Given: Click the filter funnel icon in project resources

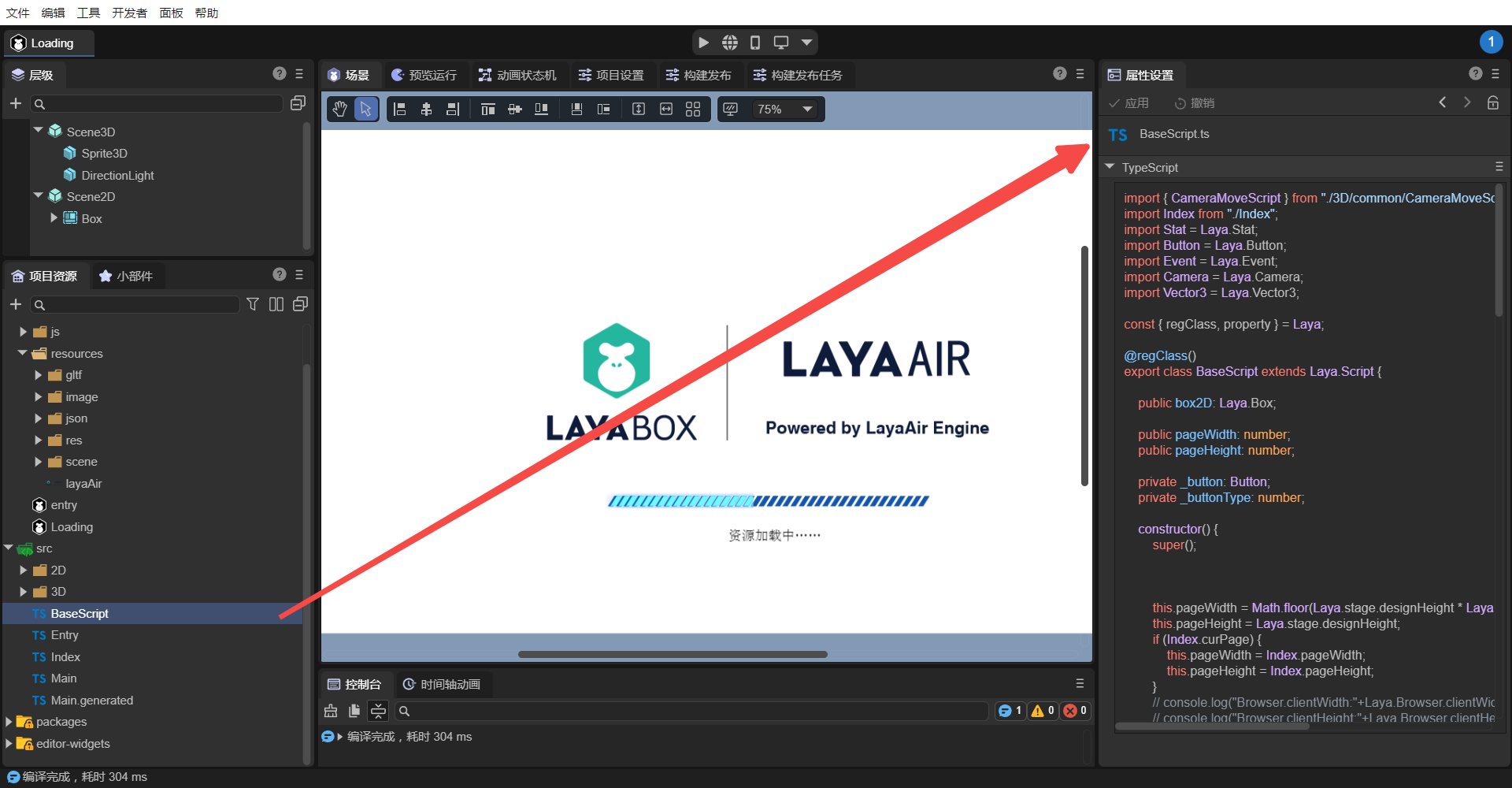Looking at the screenshot, I should point(253,304).
